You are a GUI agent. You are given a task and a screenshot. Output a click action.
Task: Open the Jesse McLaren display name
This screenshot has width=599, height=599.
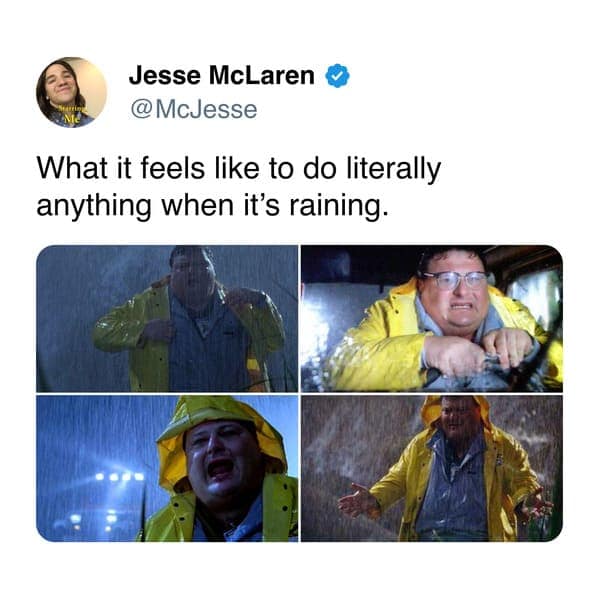click(222, 76)
